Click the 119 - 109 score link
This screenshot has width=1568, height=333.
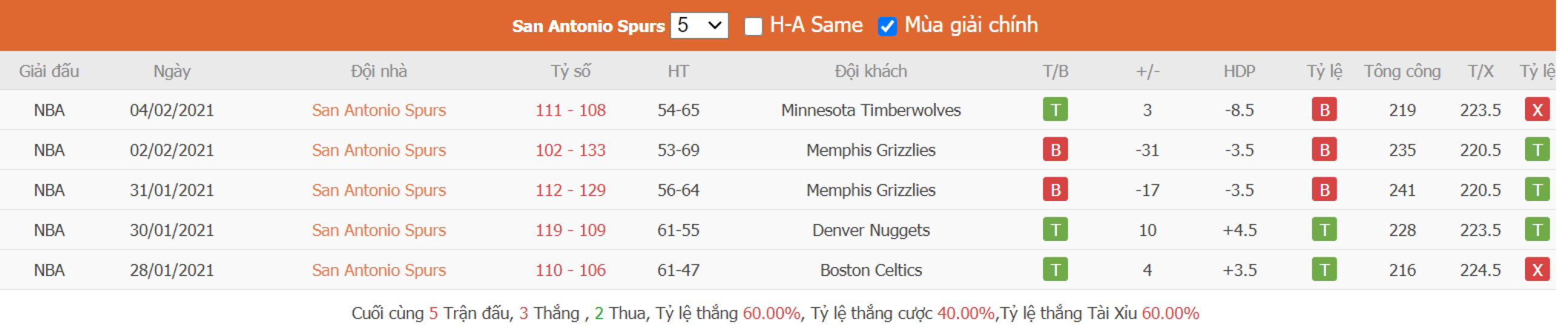570,230
